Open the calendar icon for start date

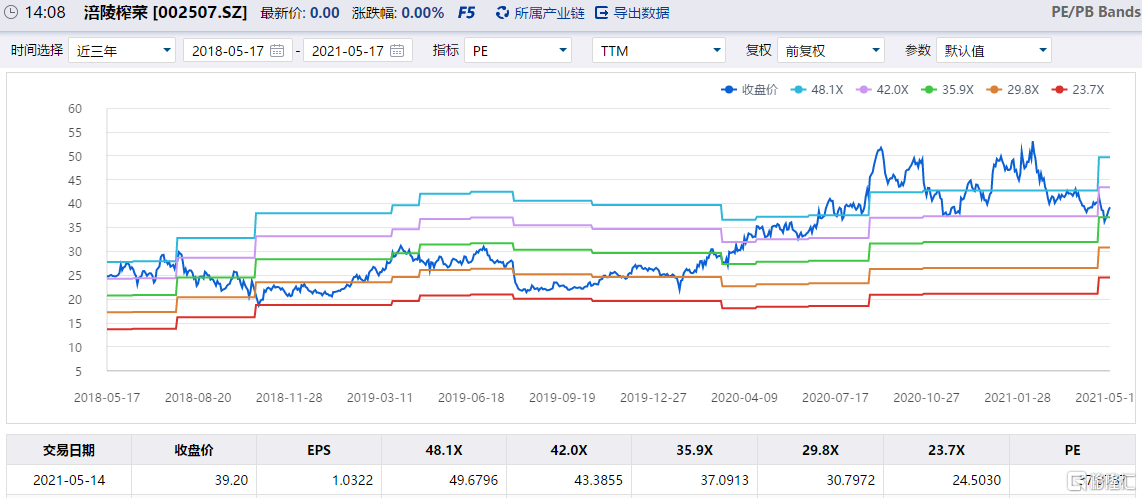coord(277,50)
